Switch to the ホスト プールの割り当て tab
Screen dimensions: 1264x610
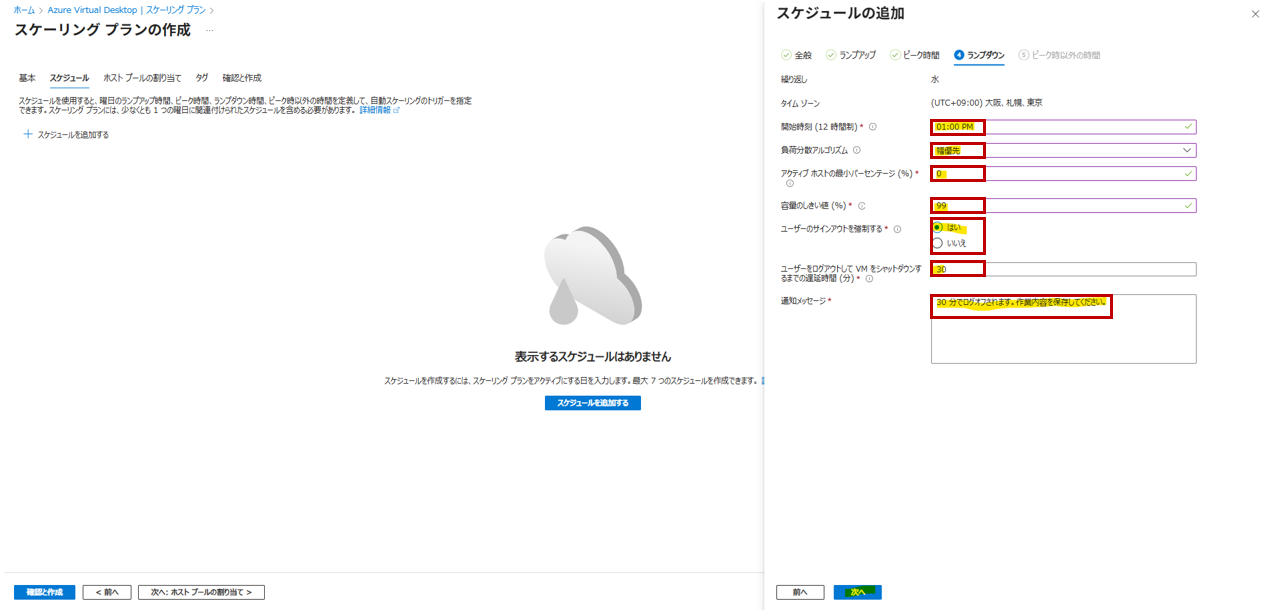click(x=142, y=77)
